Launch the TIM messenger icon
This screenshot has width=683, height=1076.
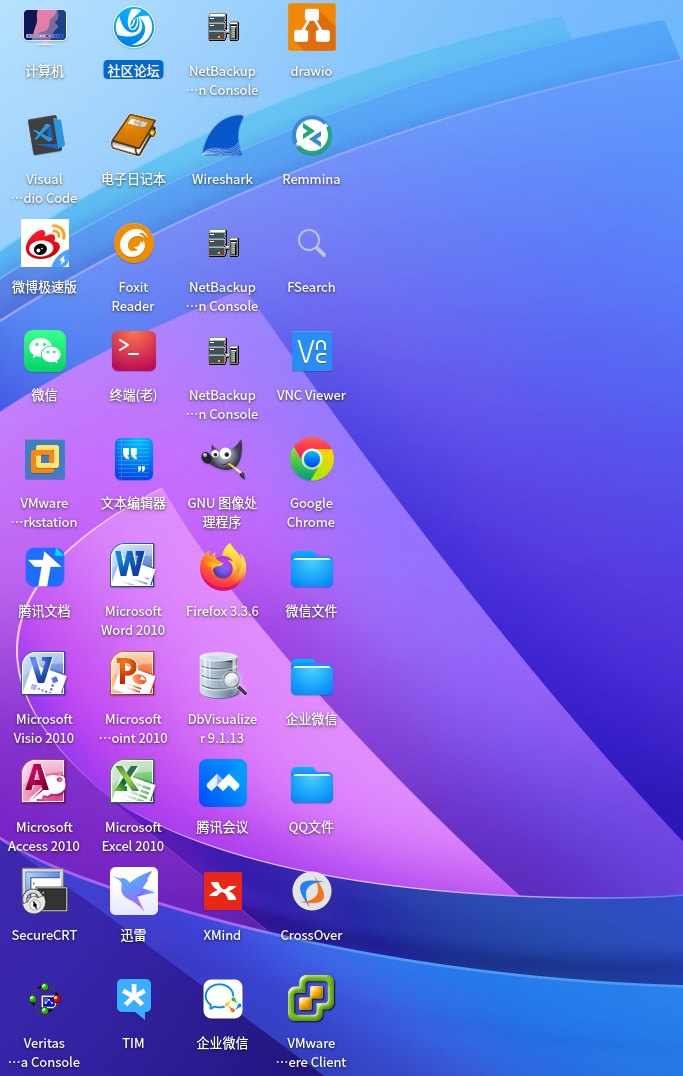(133, 999)
